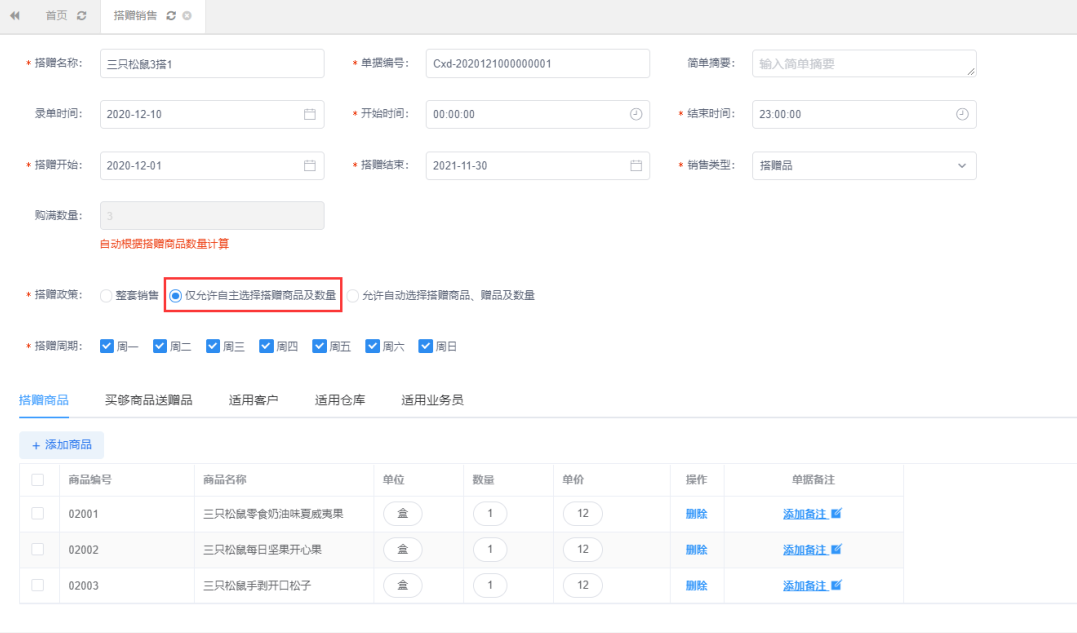This screenshot has width=1077, height=633.
Task: Open the 盒 unit selector for 02002
Action: tap(403, 549)
